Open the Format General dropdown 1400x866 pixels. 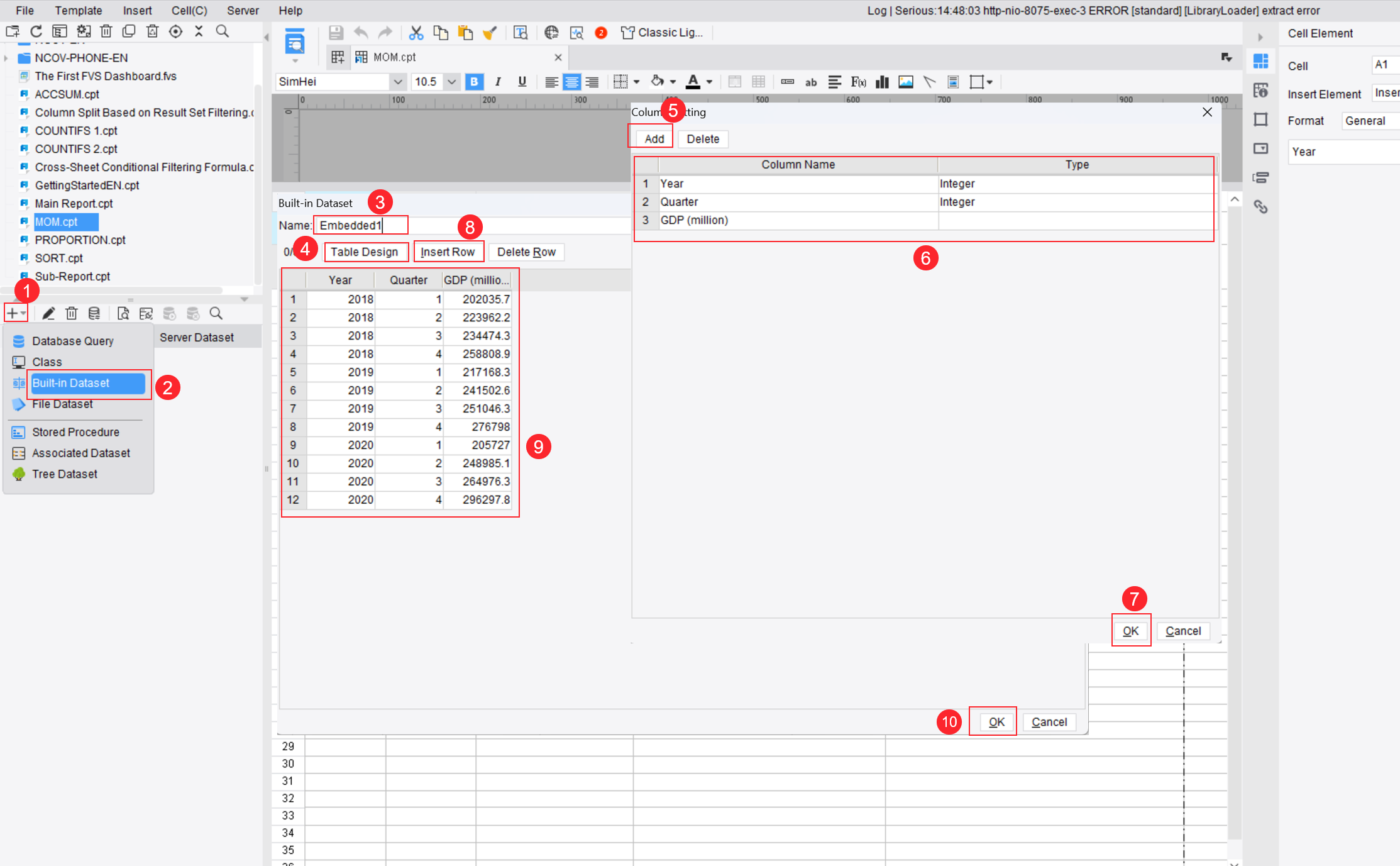pos(1370,121)
